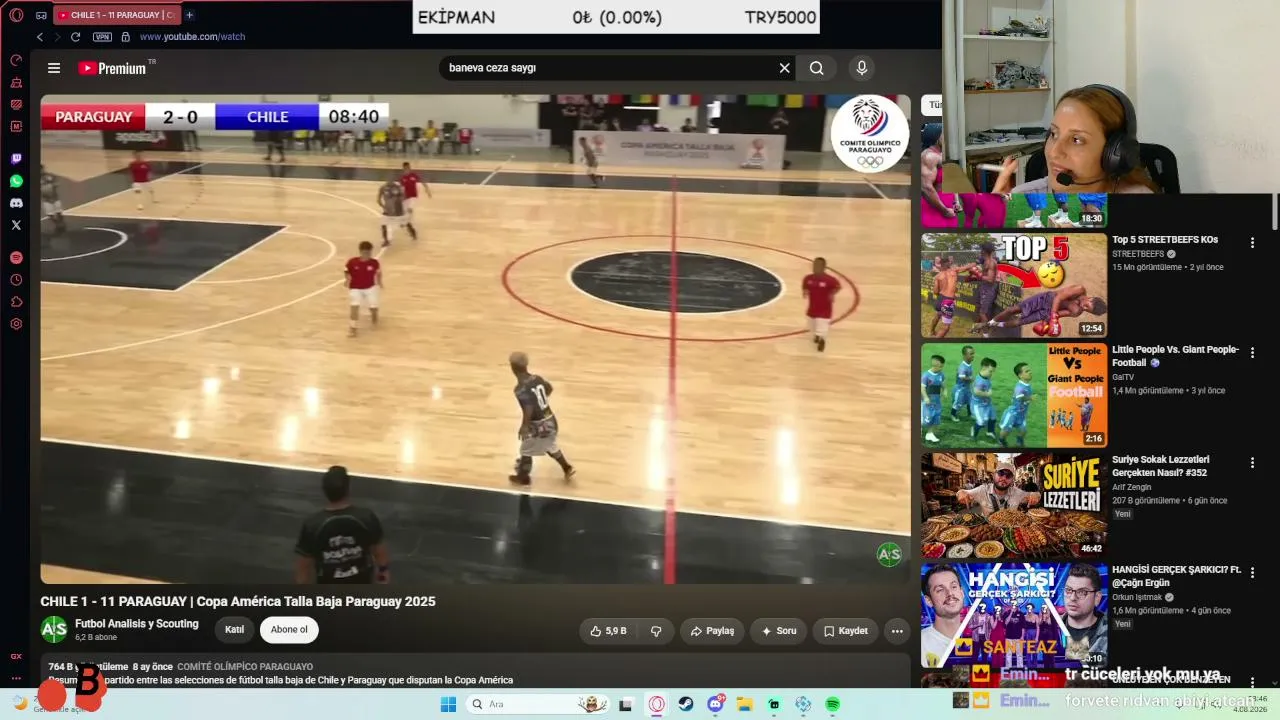Open Orkun Işıtmak channel name link
Screen dimensions: 1280x720
coord(1139,597)
